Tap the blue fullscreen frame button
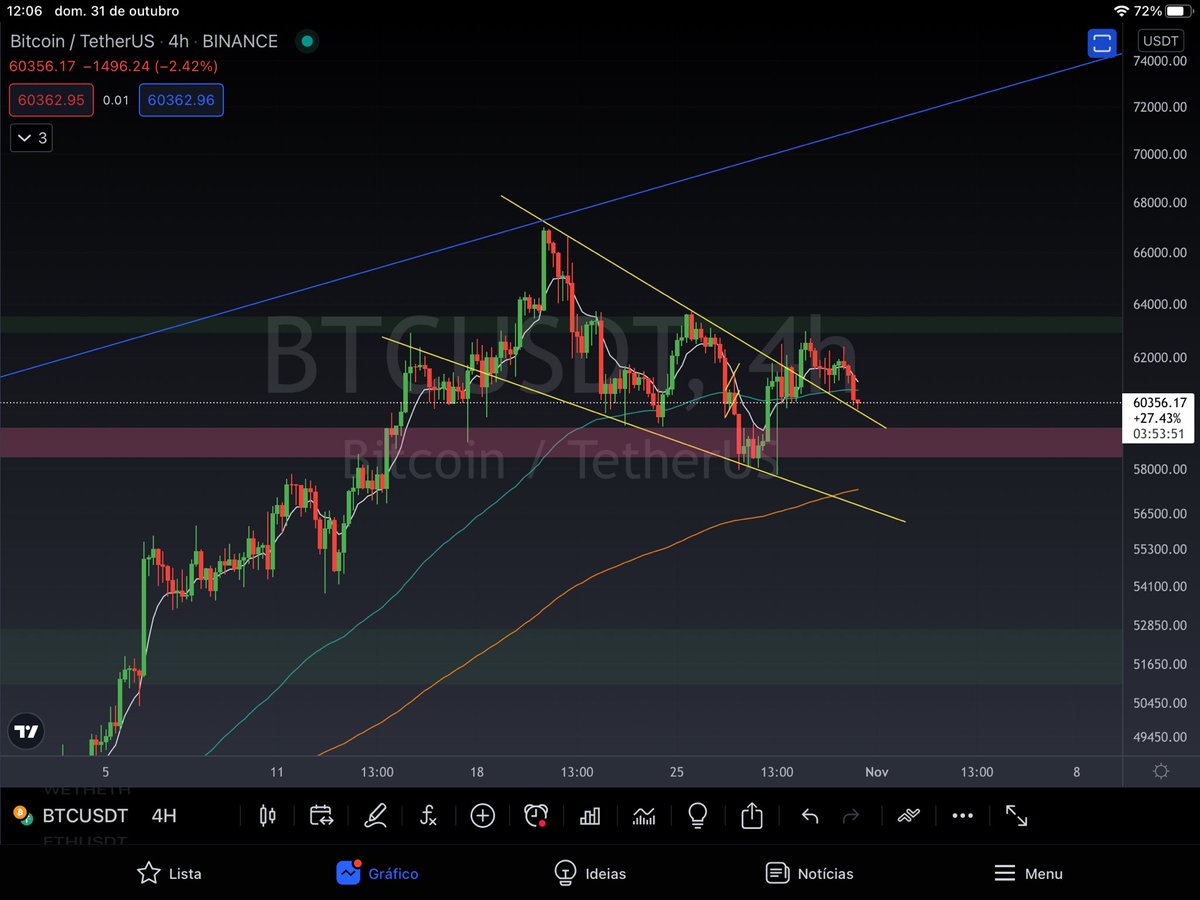Viewport: 1200px width, 900px height. click(x=1102, y=43)
